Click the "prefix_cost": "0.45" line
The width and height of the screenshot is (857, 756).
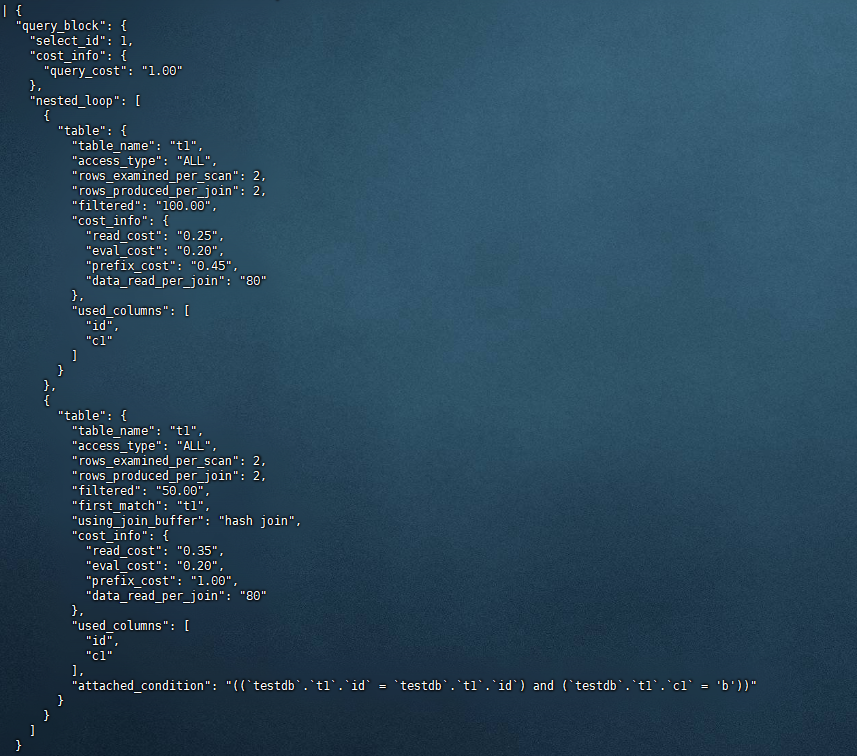[x=162, y=266]
